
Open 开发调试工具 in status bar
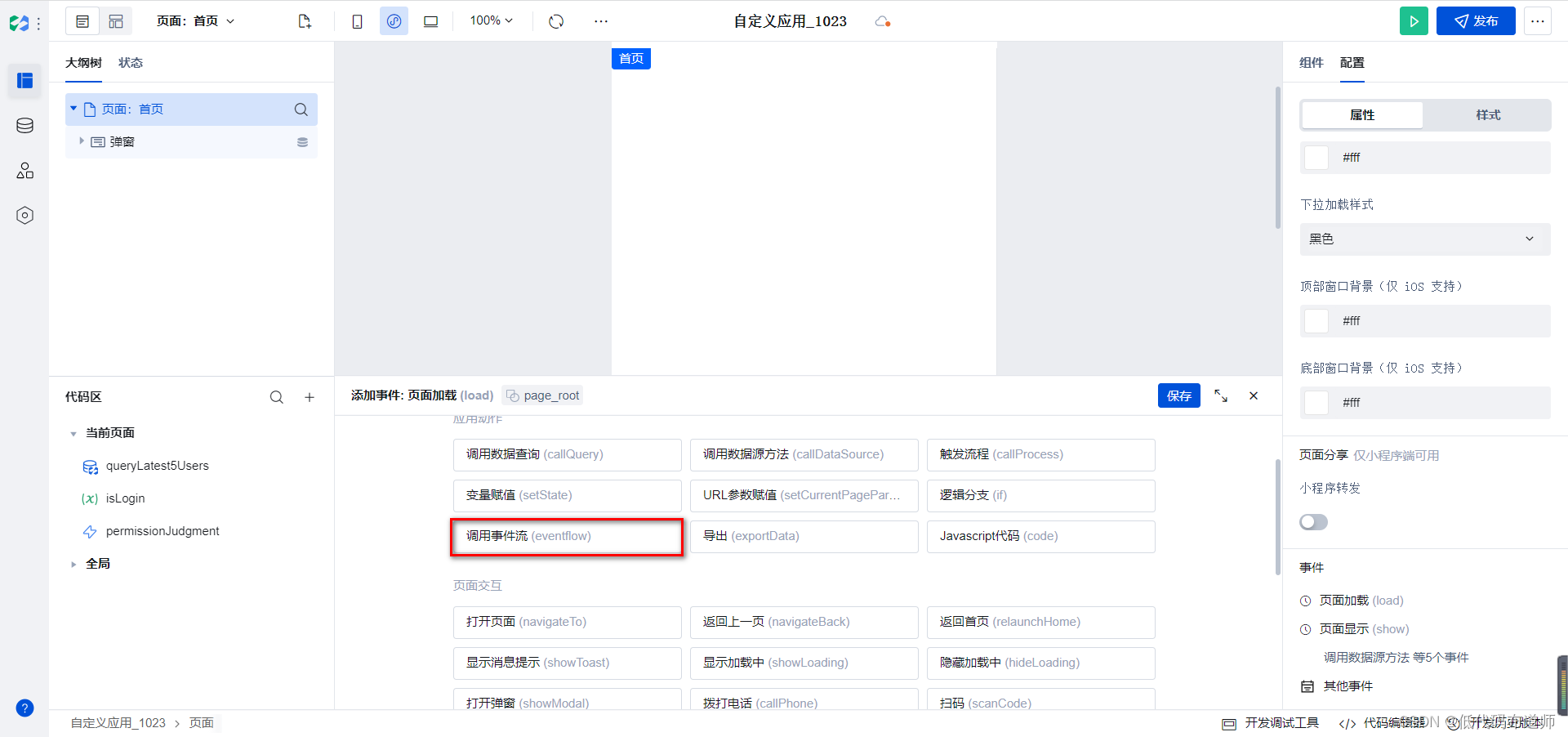[x=1271, y=723]
